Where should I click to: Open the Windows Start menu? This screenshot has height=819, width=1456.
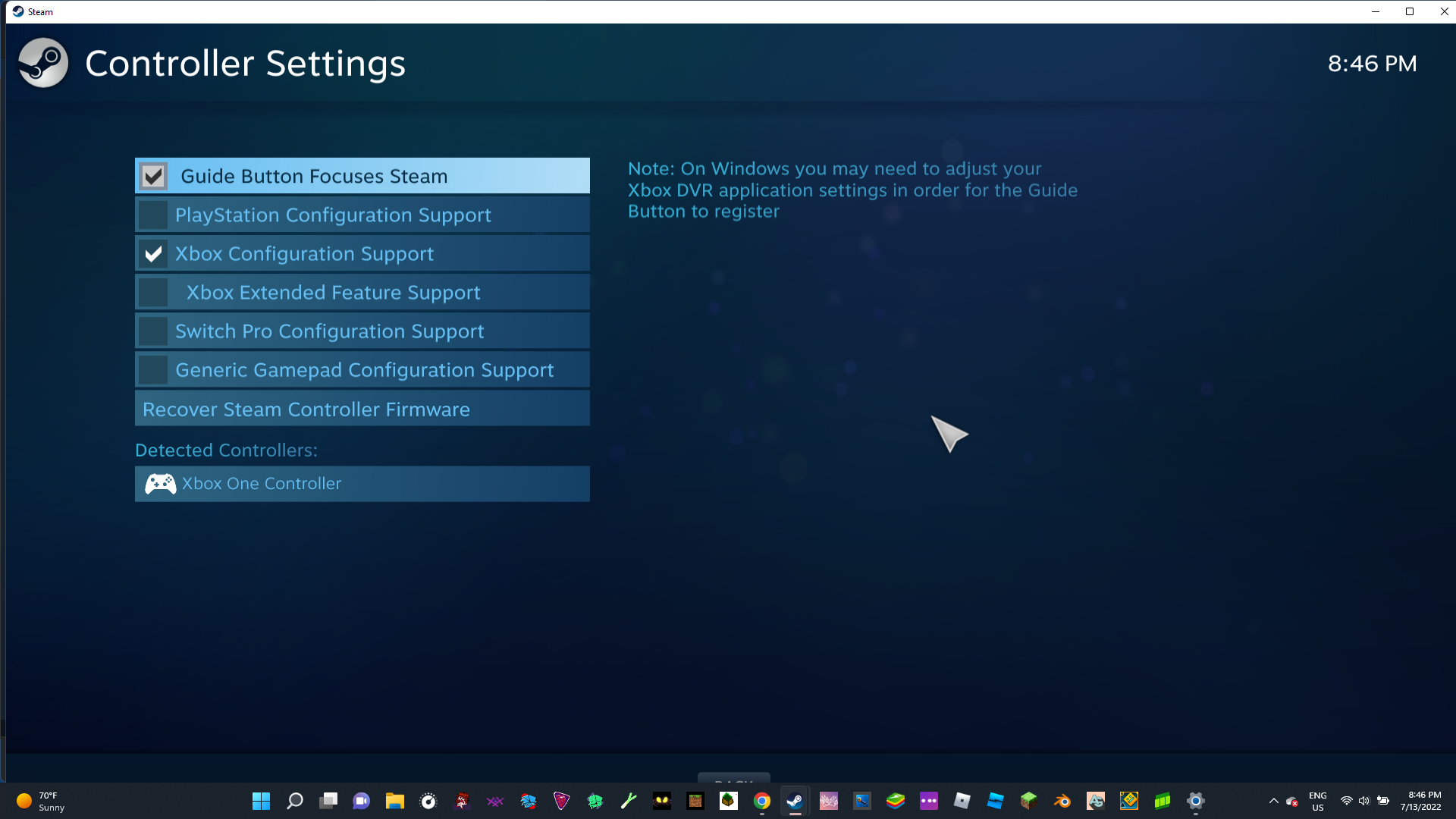pyautogui.click(x=261, y=801)
